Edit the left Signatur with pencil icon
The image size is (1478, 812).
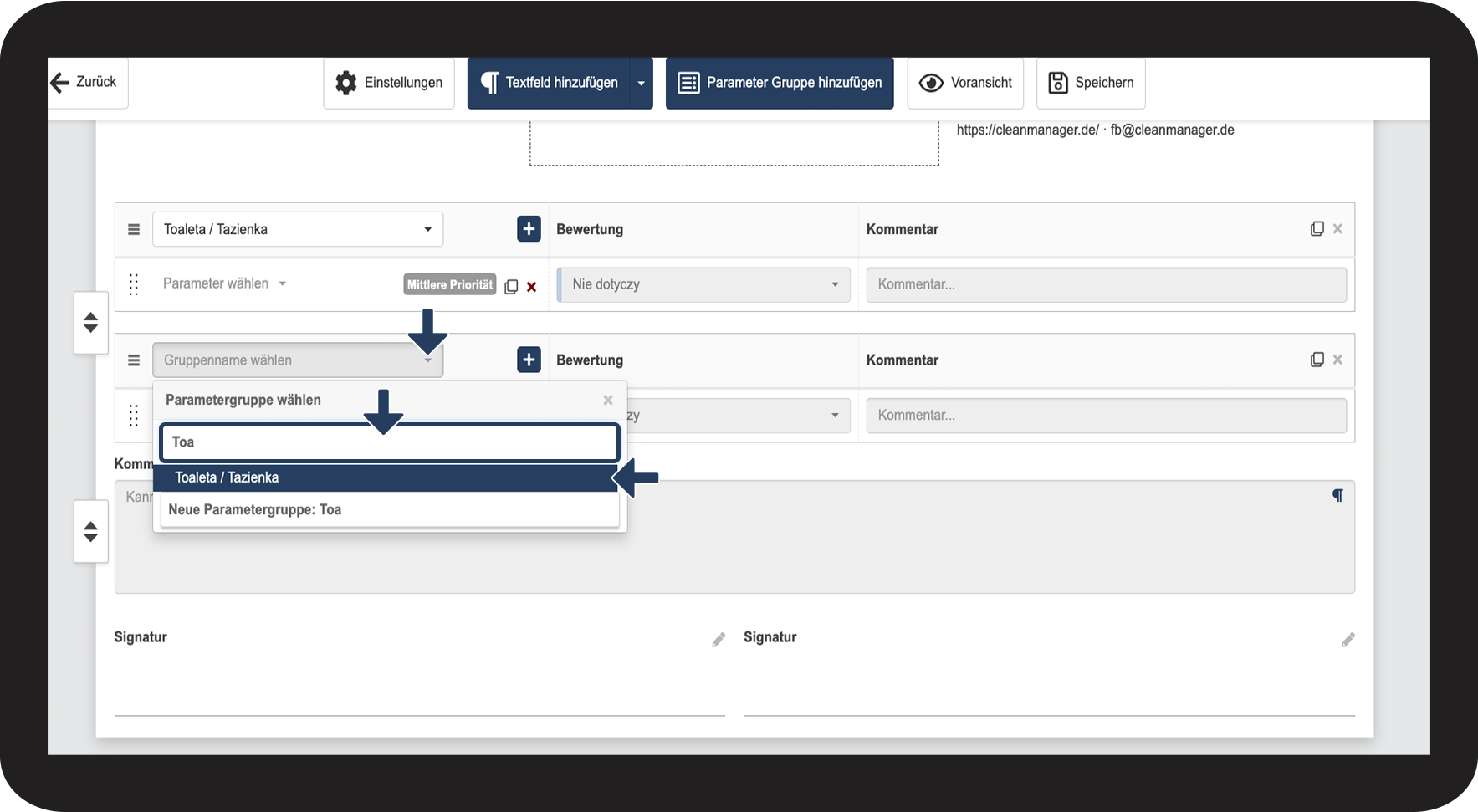(x=719, y=640)
